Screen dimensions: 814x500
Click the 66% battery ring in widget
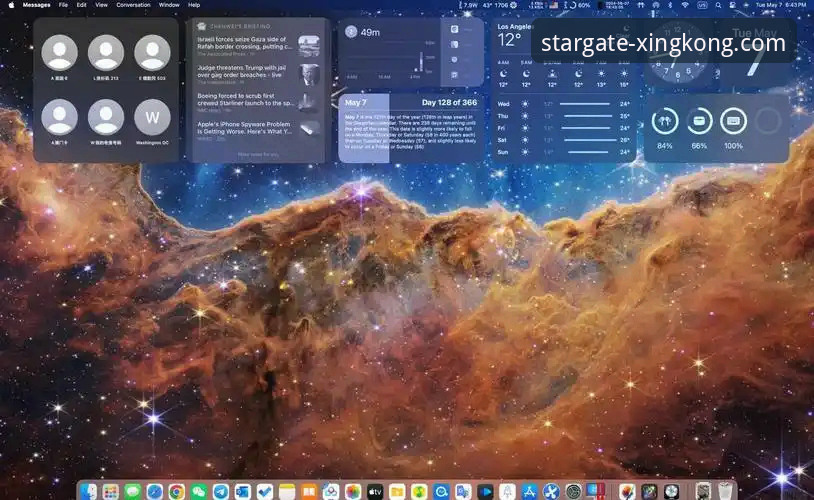tap(699, 121)
